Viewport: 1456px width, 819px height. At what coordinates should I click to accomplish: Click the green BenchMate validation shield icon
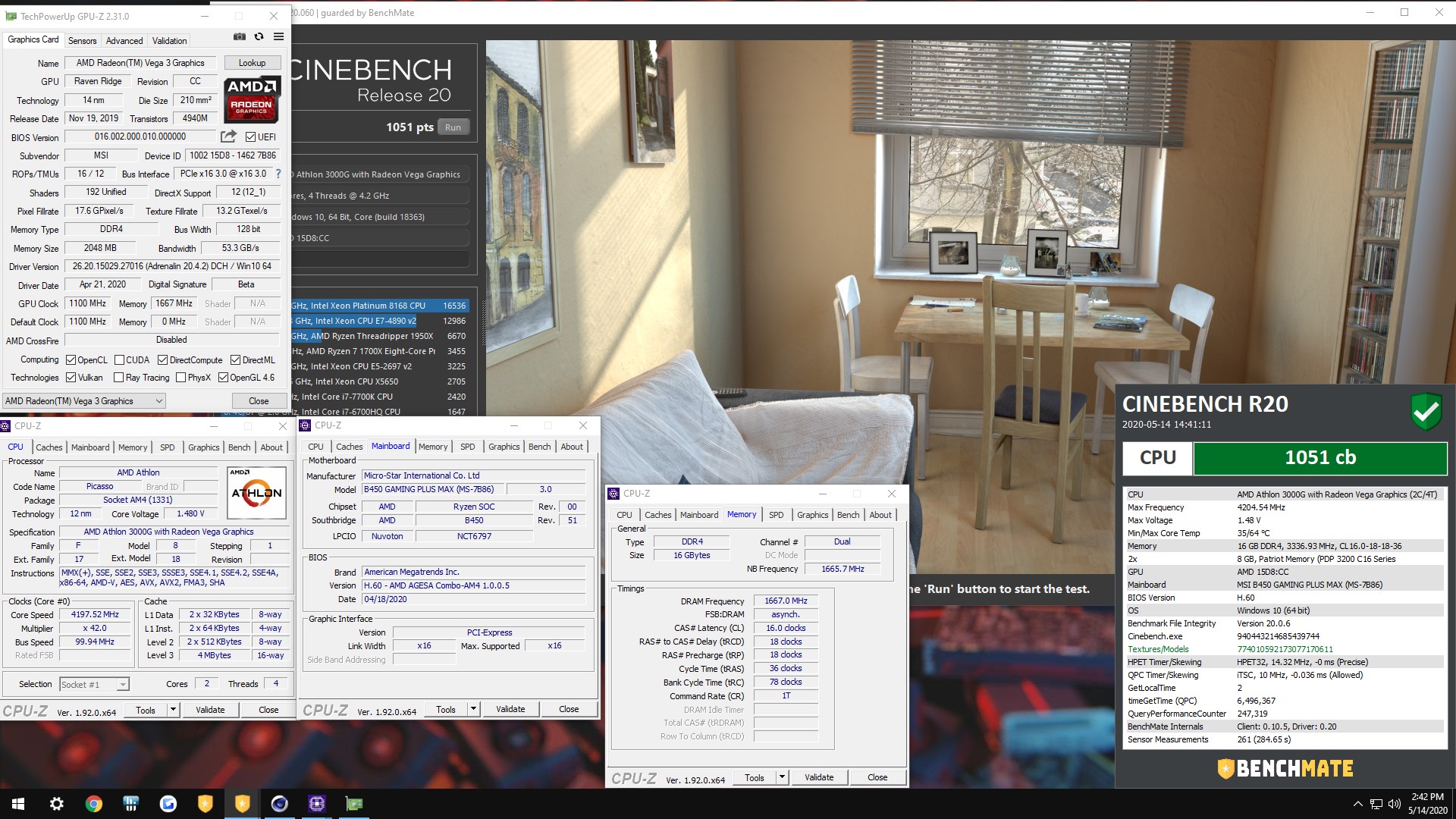tap(1426, 412)
